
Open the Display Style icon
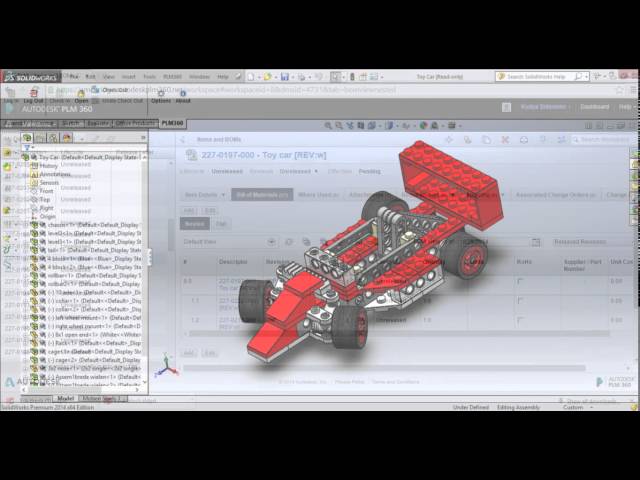[x=389, y=125]
